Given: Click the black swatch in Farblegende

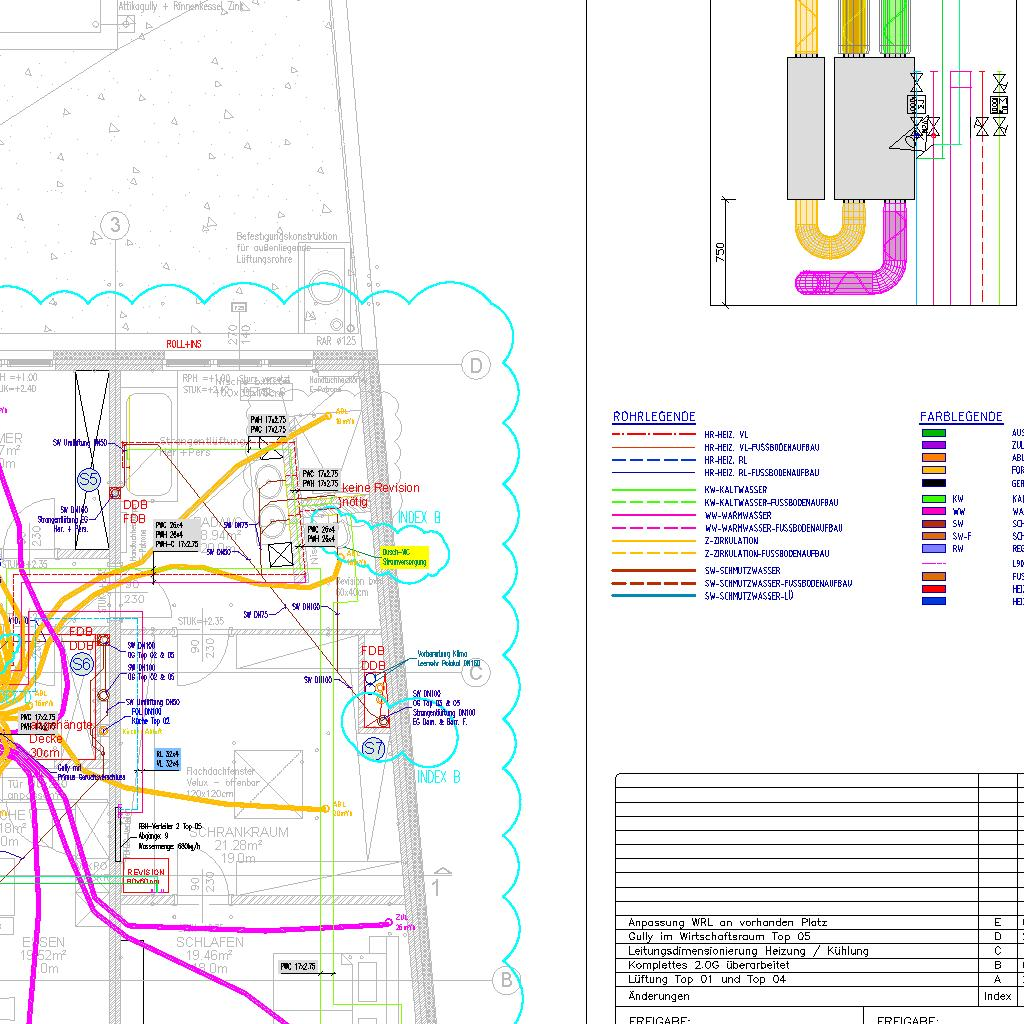Looking at the screenshot, I should (x=933, y=484).
